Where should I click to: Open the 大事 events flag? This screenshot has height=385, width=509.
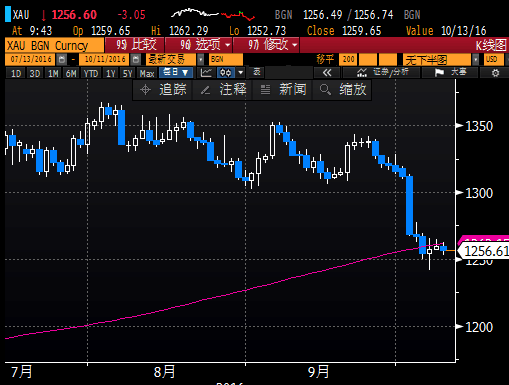coord(450,72)
